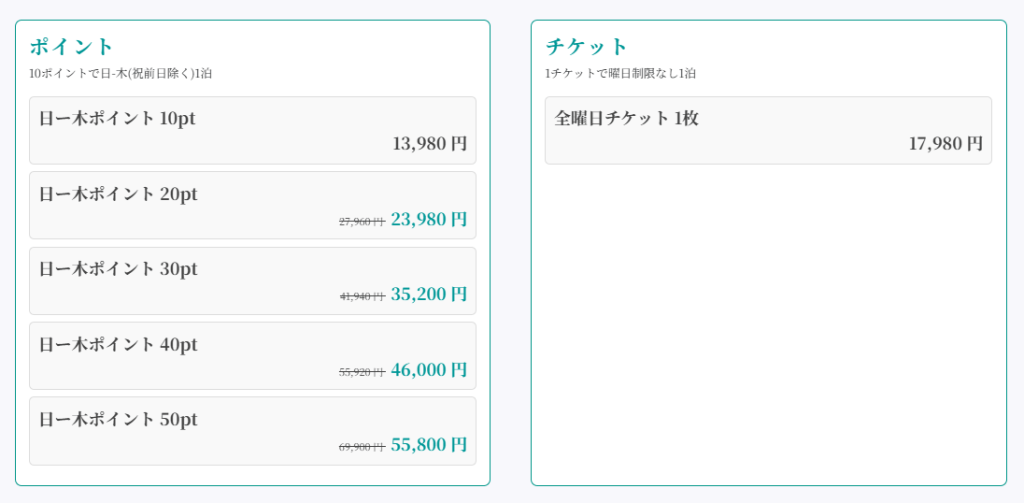Click the struck-through 55,920 円 price
This screenshot has width=1024, height=503.
361,372
